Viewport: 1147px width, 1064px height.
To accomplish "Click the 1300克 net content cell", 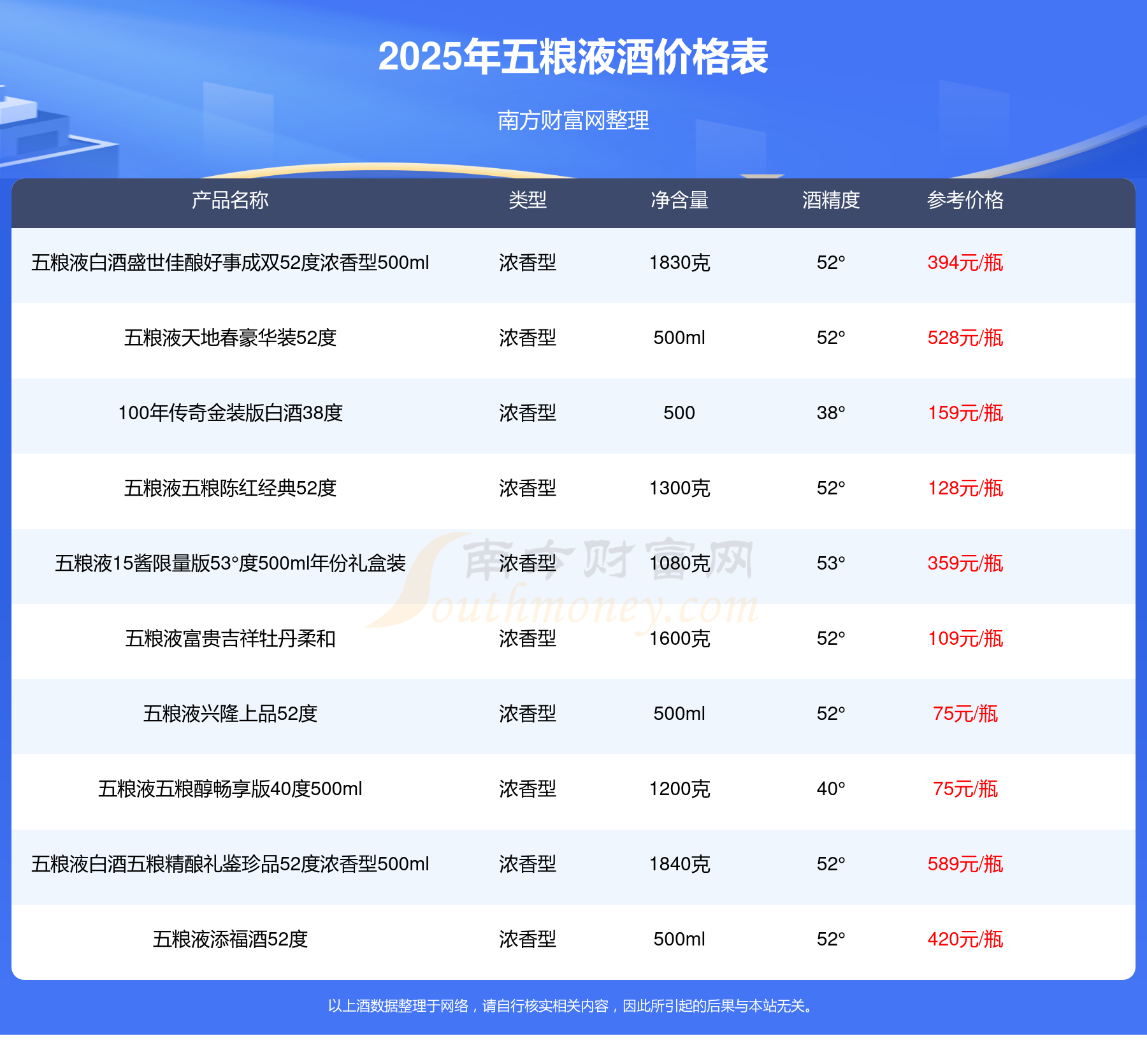I will [x=679, y=488].
